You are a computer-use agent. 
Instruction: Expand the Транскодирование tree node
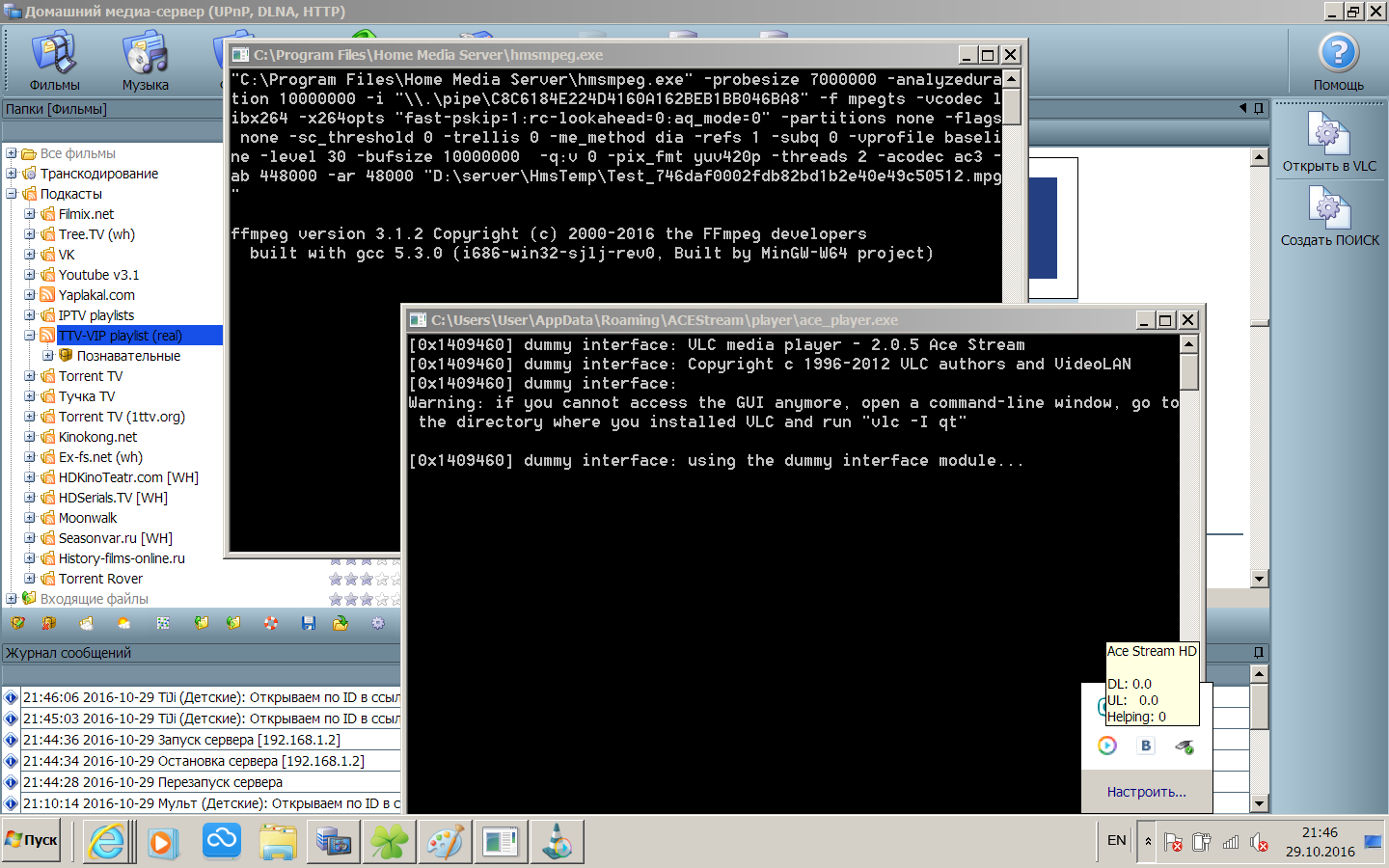[x=12, y=174]
